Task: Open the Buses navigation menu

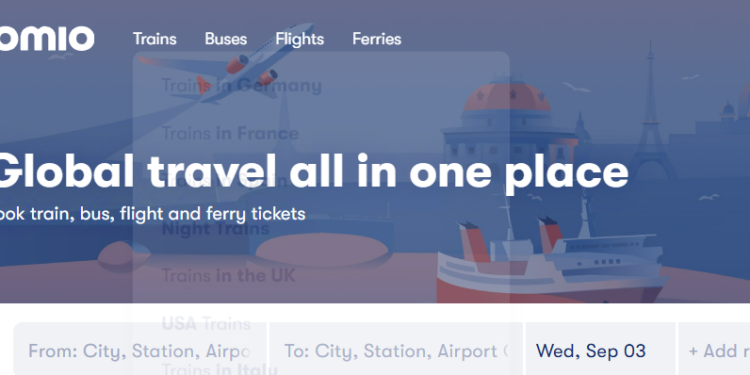Action: (x=226, y=39)
